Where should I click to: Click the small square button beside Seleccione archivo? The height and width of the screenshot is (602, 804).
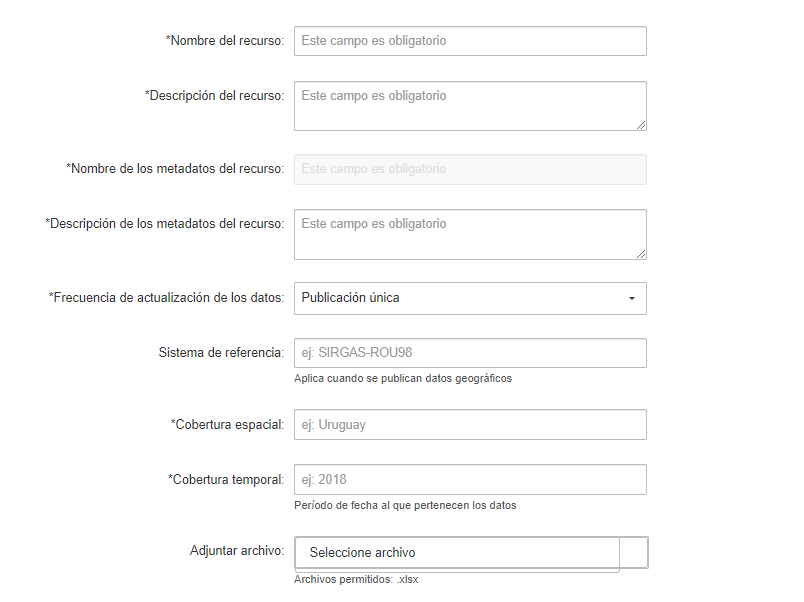[x=634, y=553]
